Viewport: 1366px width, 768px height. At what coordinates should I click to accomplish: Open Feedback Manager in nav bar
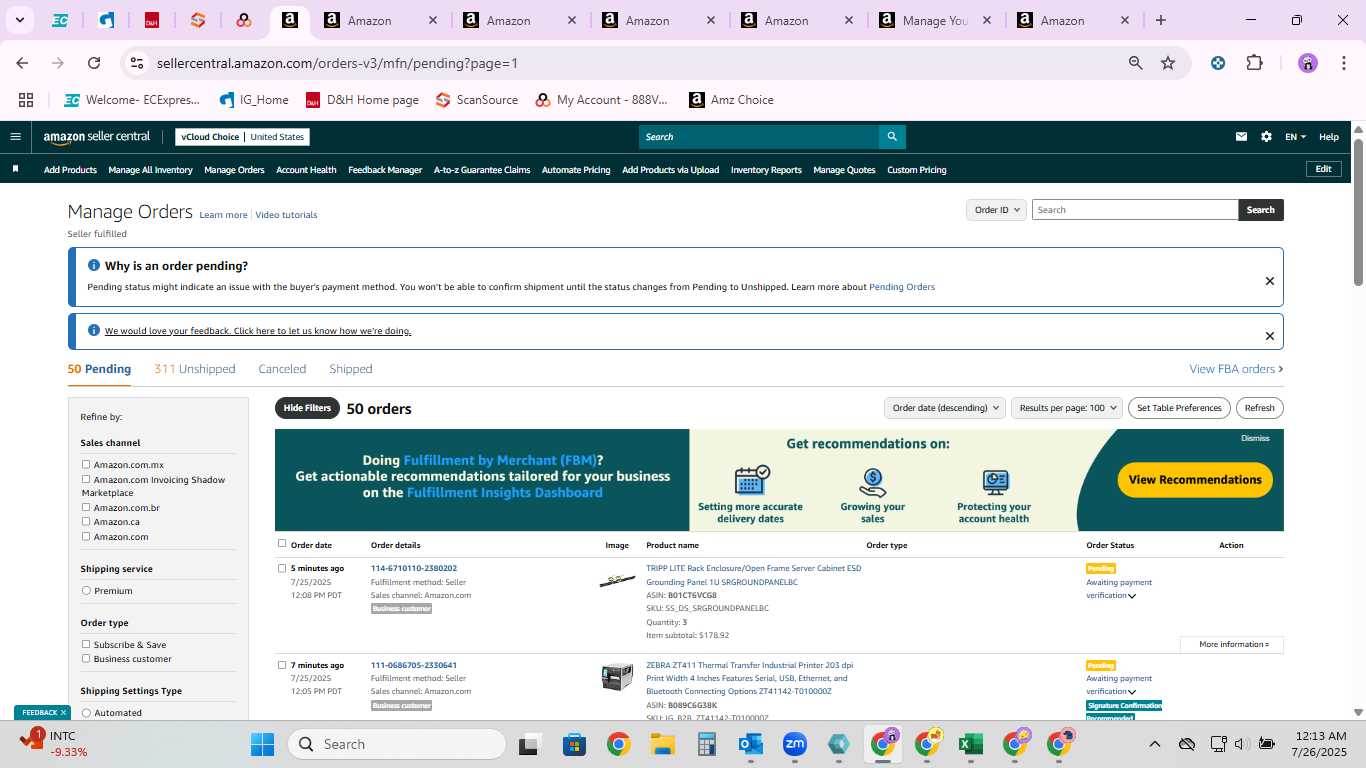pos(385,170)
